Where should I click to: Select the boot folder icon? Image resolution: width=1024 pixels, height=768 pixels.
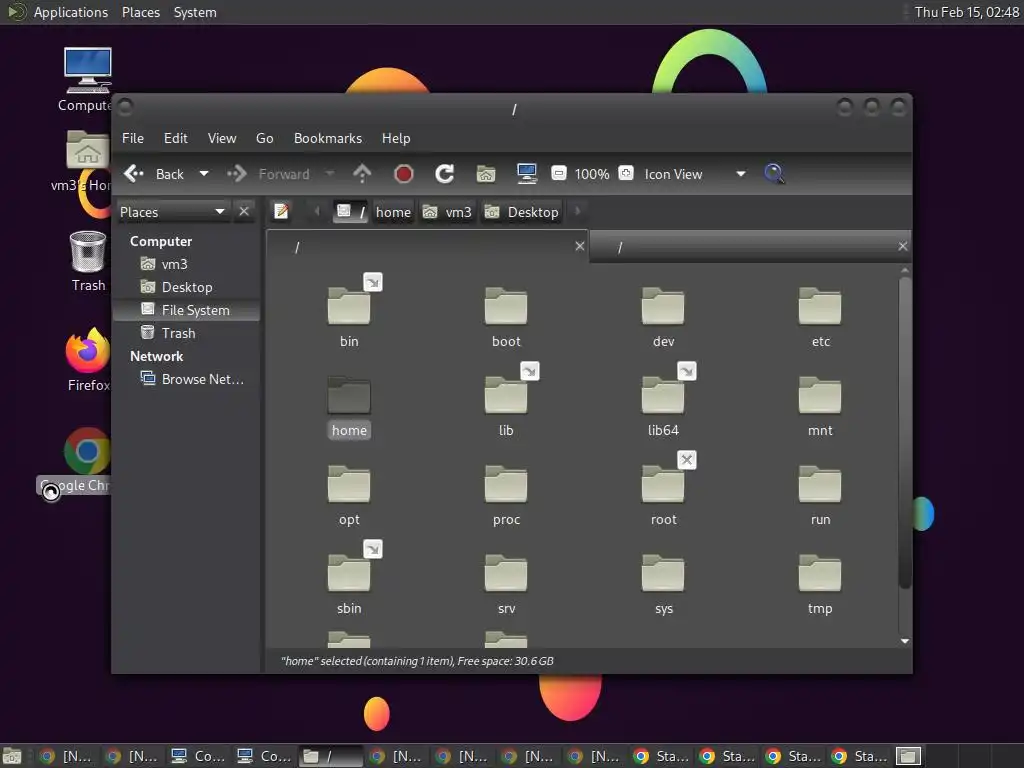point(506,306)
